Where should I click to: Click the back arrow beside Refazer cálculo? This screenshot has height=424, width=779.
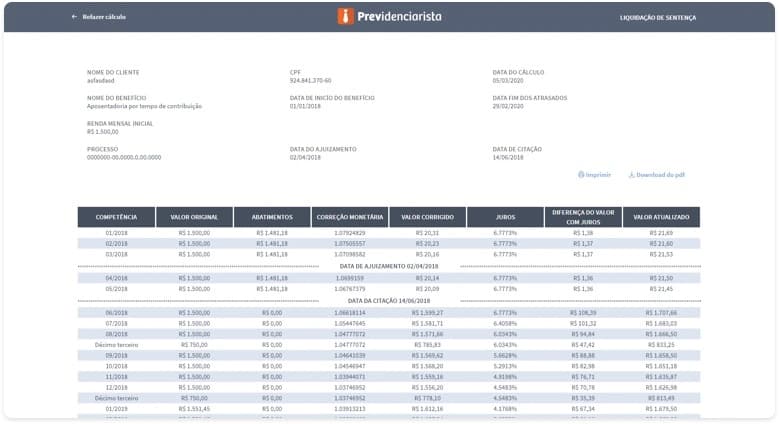74,17
